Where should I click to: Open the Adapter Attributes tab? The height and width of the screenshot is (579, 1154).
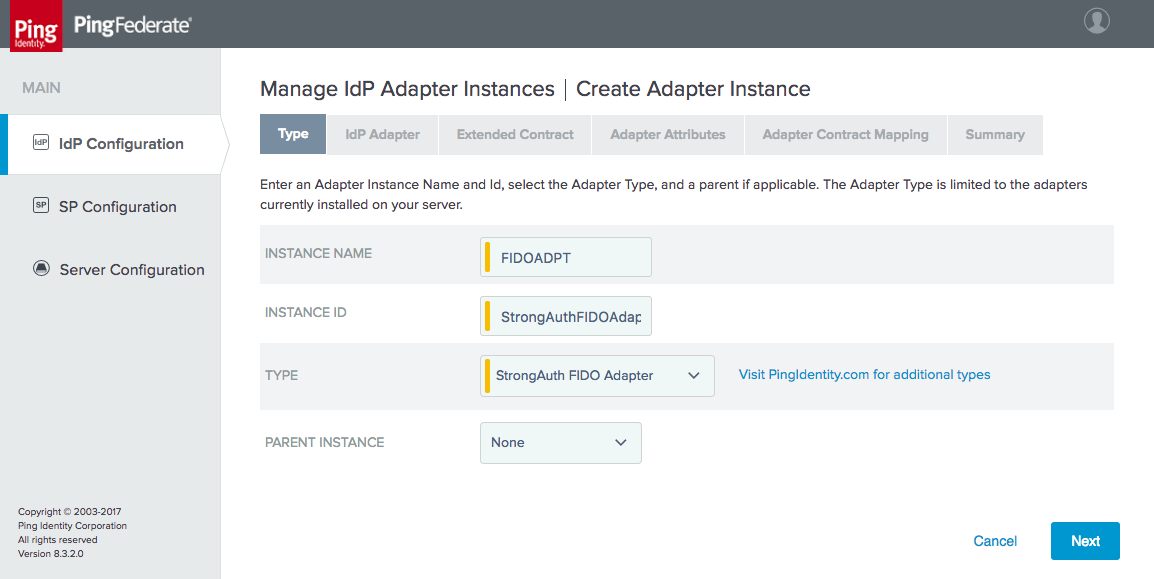point(668,135)
